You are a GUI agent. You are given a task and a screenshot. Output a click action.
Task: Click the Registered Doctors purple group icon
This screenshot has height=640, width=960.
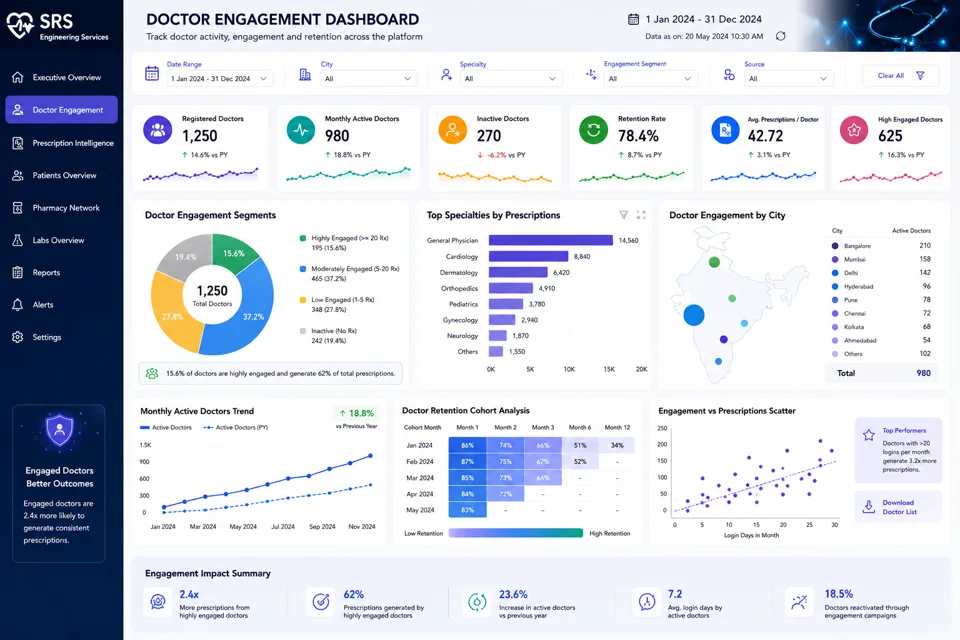(158, 130)
